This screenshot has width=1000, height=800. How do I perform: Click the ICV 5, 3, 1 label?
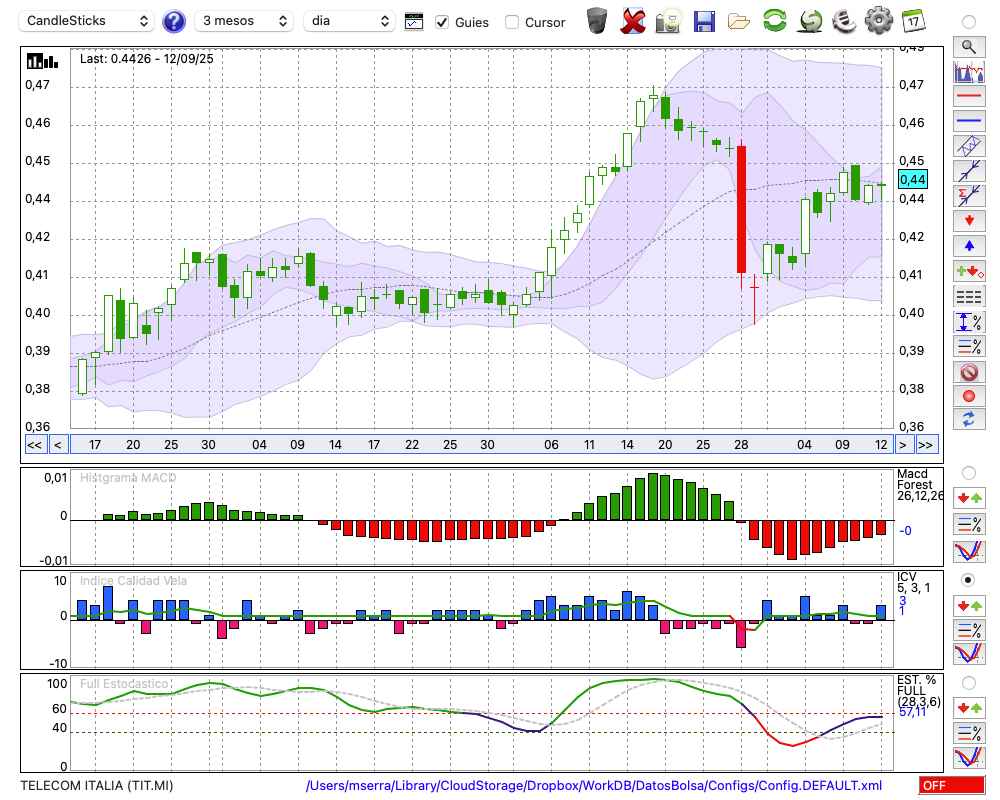[x=913, y=582]
